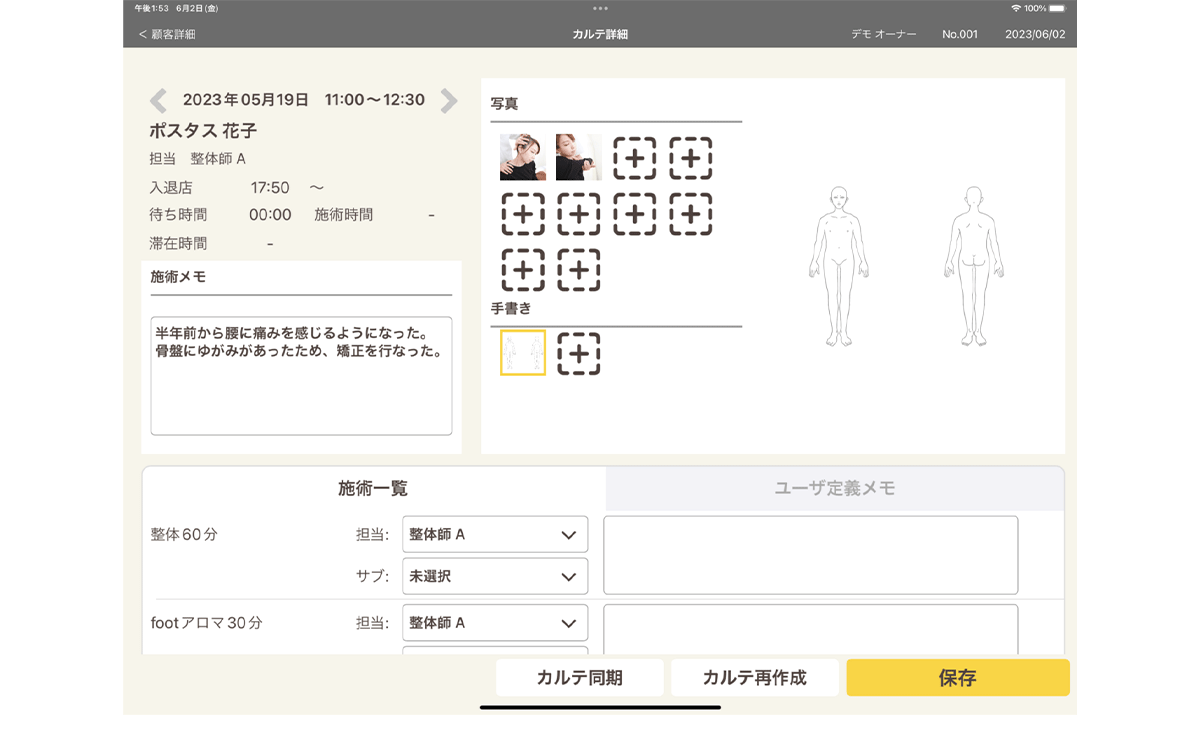Tap 待ち時間 value 00:00
This screenshot has height=755, width=1200.
click(270, 215)
